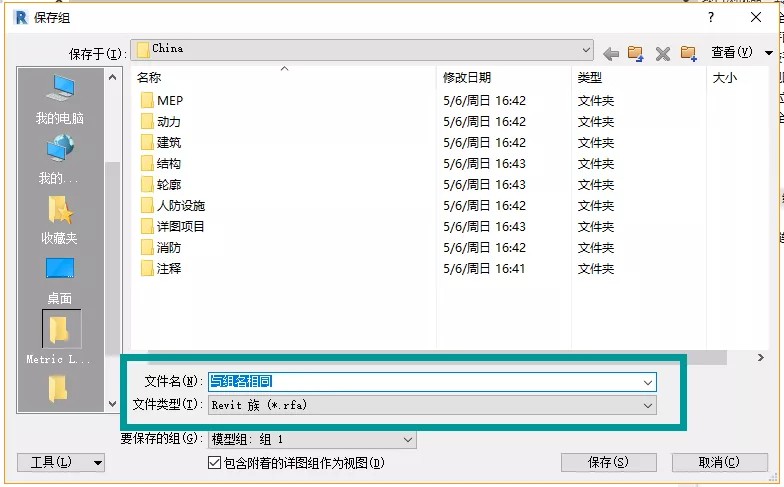This screenshot has height=487, width=784.
Task: Open the 查看 view dropdown arrow
Action: click(769, 52)
